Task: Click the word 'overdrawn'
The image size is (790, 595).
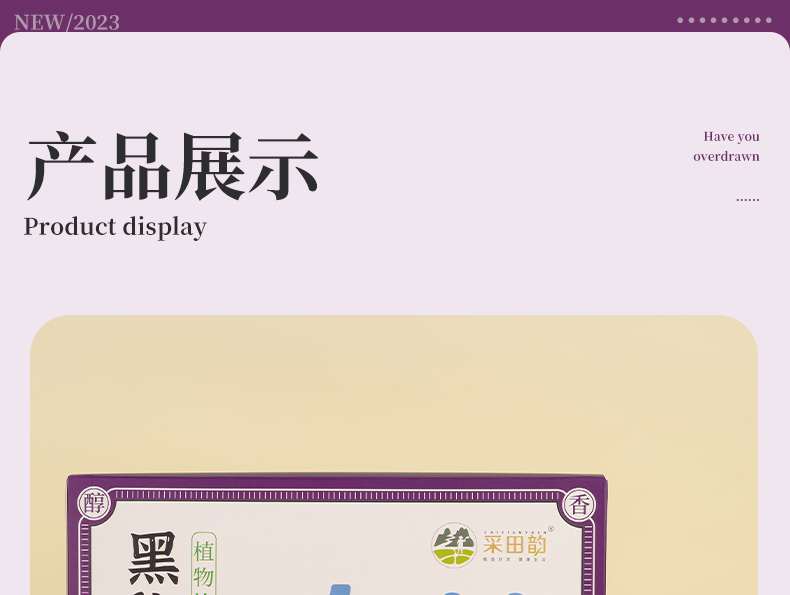Action: pyautogui.click(x=726, y=157)
